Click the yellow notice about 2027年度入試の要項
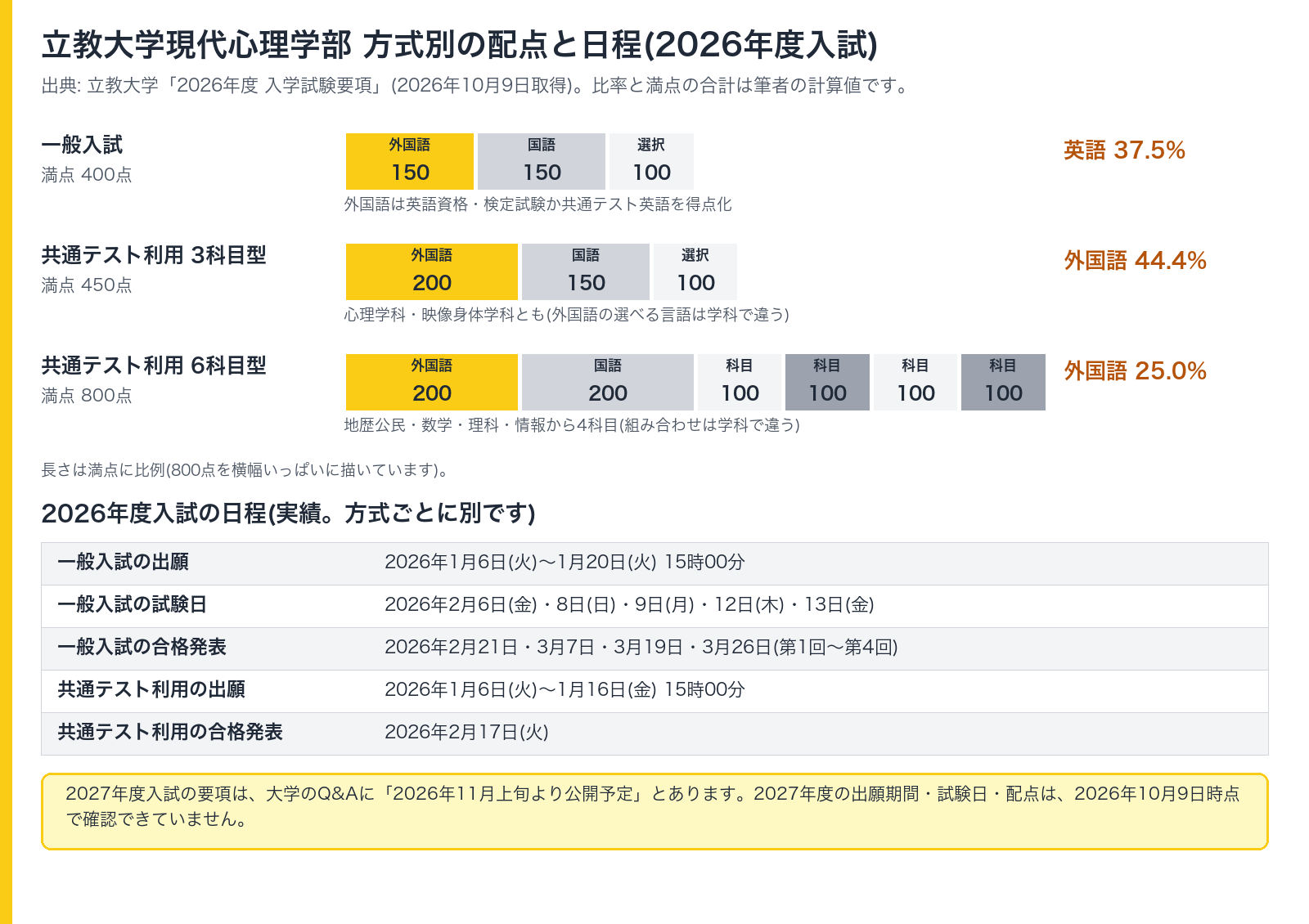Image resolution: width=1309 pixels, height=924 pixels. pos(654,811)
